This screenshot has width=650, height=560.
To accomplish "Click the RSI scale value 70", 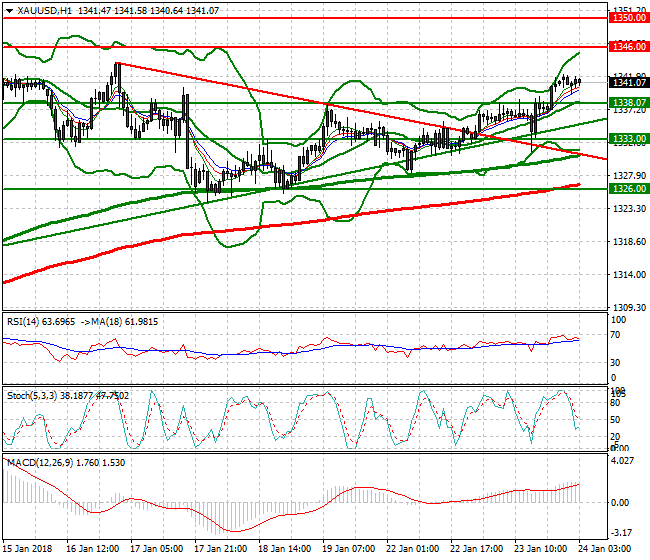I will pos(616,335).
